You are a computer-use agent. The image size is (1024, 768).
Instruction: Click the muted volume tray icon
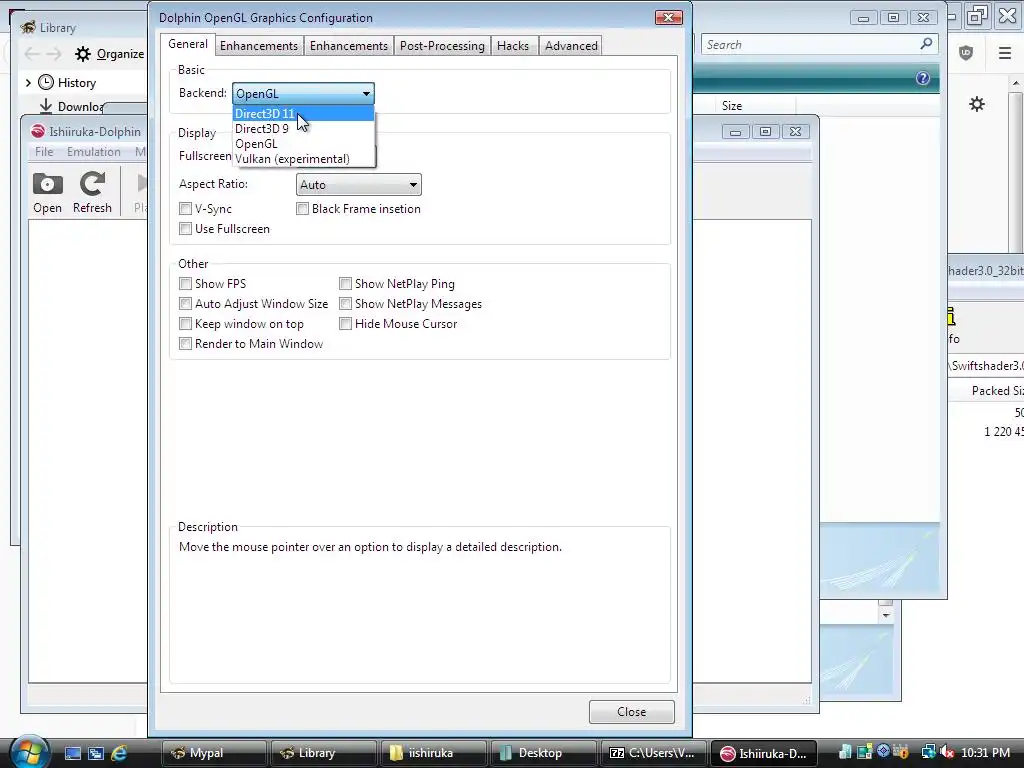(946, 753)
